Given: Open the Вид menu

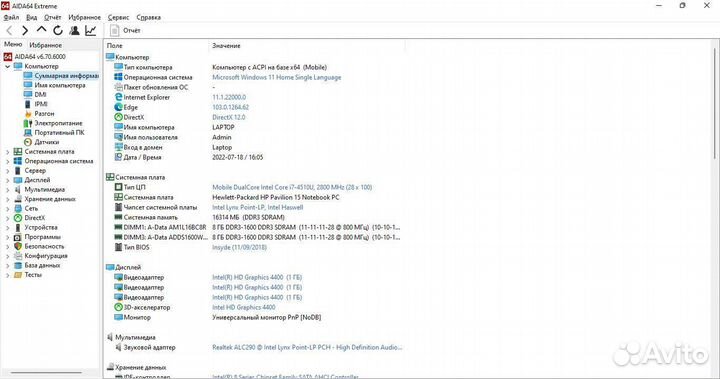Looking at the screenshot, I should pyautogui.click(x=32, y=17).
